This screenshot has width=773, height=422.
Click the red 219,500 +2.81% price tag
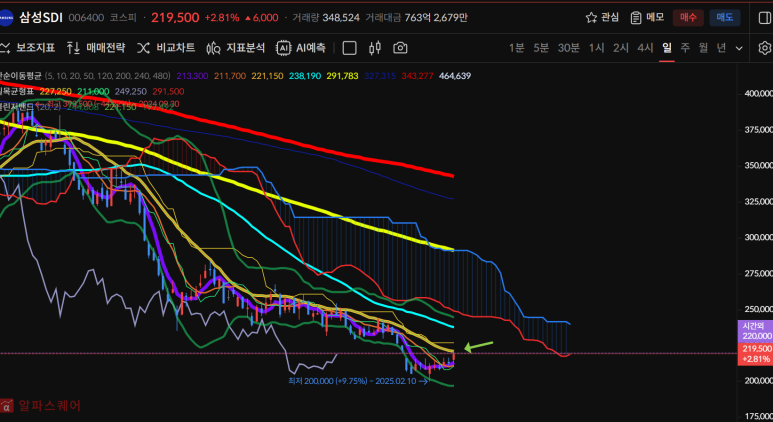(754, 354)
